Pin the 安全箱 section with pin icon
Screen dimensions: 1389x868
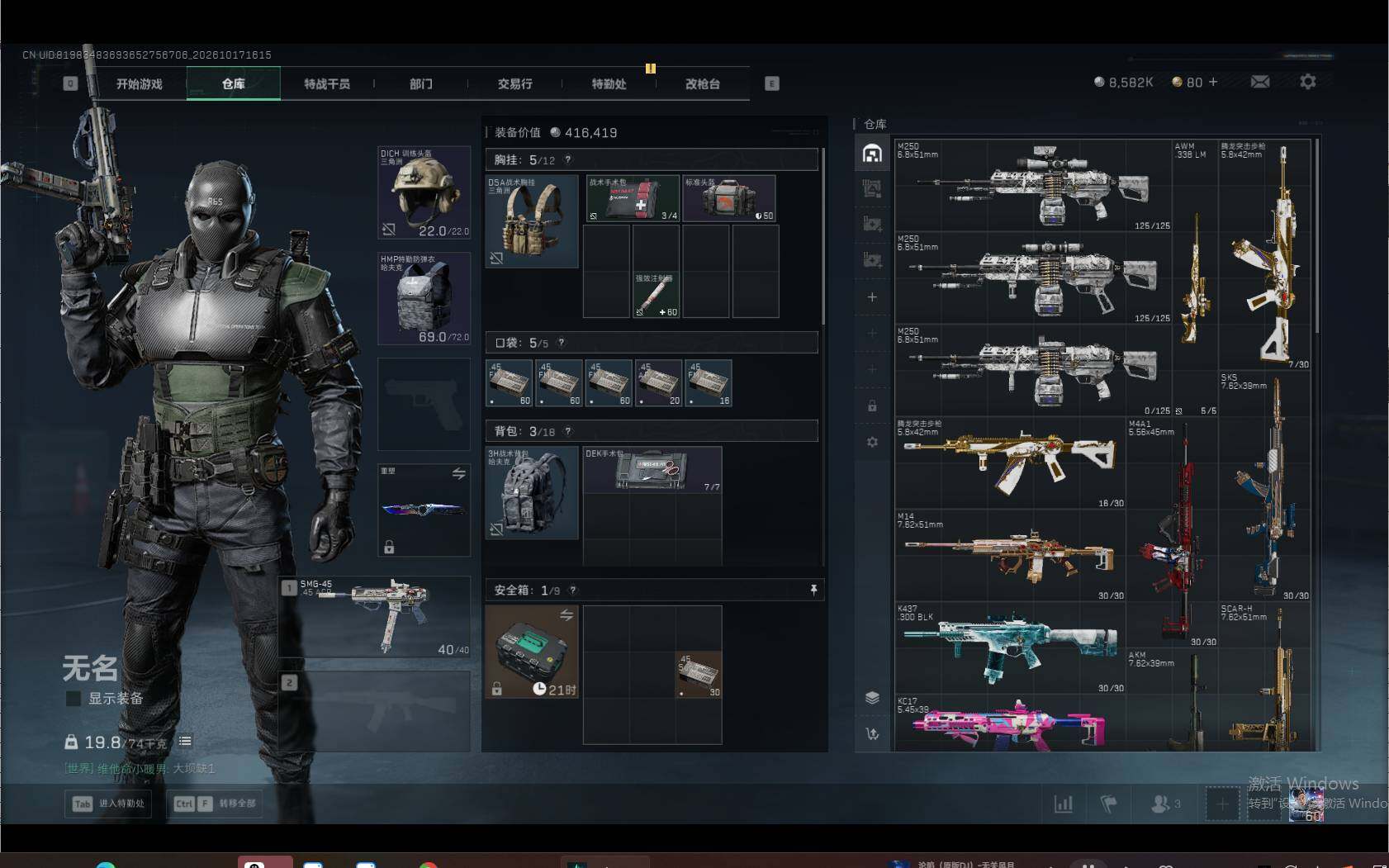pos(813,590)
